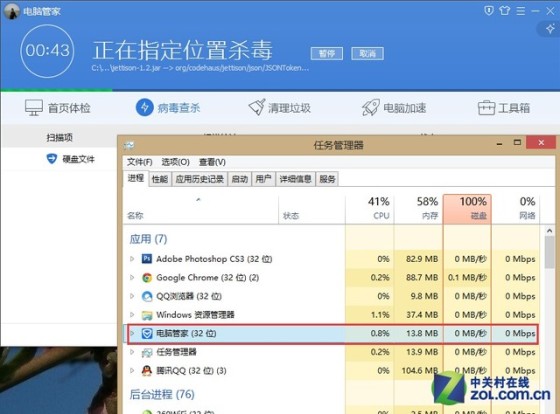Viewport: 560px width, 414px height.
Task: Cancel the virus scan with 取消 button
Action: (368, 54)
